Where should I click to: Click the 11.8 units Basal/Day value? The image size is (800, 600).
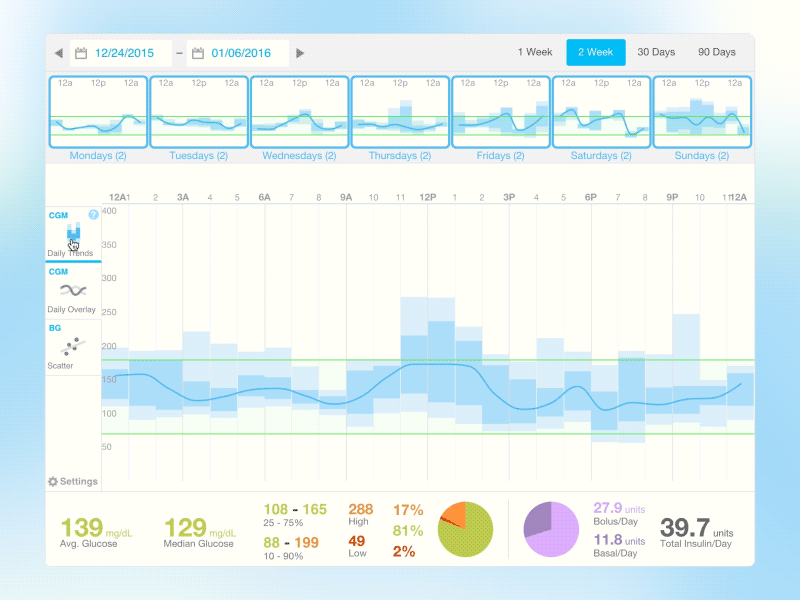[619, 540]
